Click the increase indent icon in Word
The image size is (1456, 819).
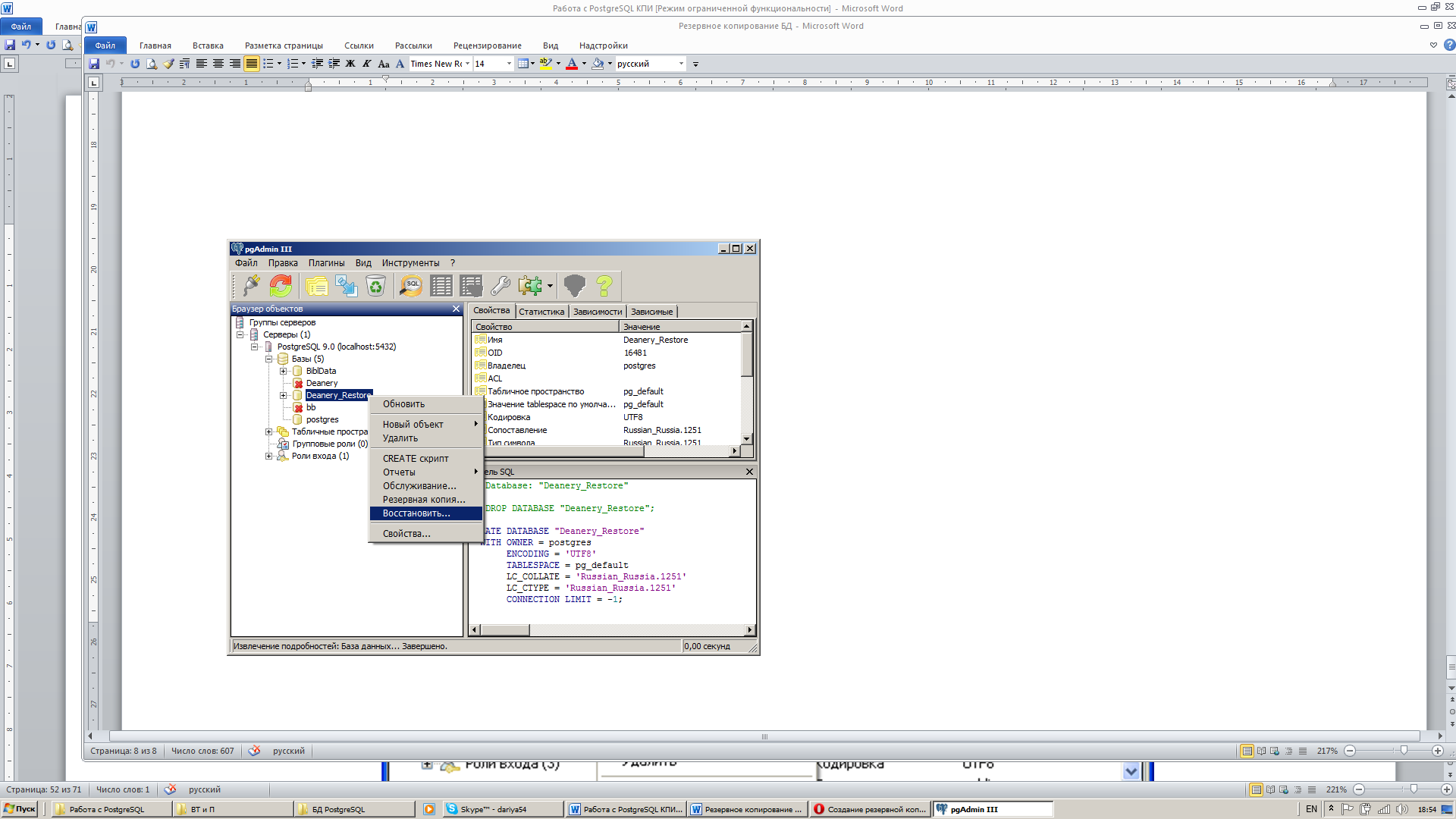tap(334, 64)
